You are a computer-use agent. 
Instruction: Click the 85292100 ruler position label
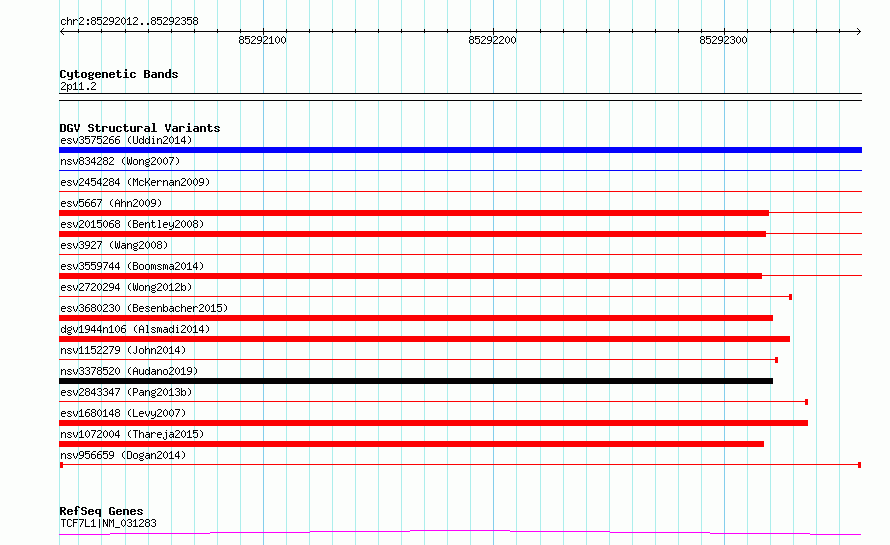point(262,40)
